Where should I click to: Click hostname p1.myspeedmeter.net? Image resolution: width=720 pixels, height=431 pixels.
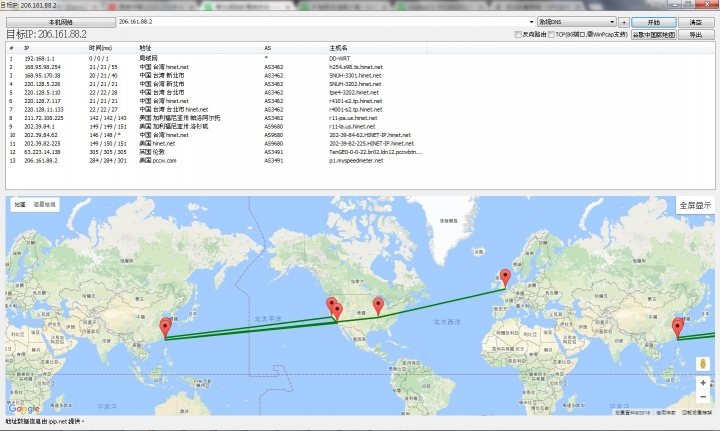[356, 161]
